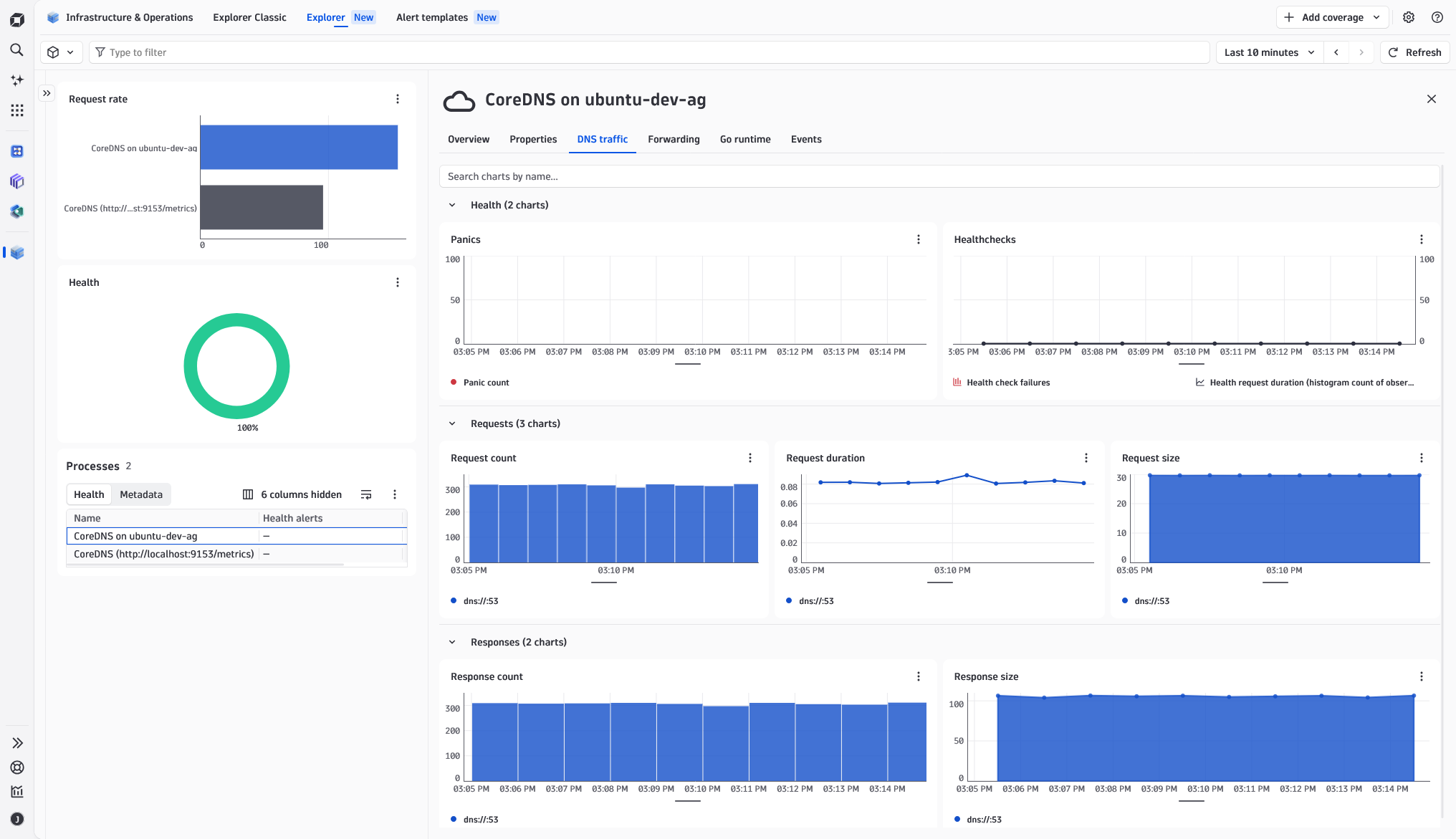Screen dimensions: 1456x839
Task: Toggle line wrap icon in Processes table
Action: tap(366, 494)
